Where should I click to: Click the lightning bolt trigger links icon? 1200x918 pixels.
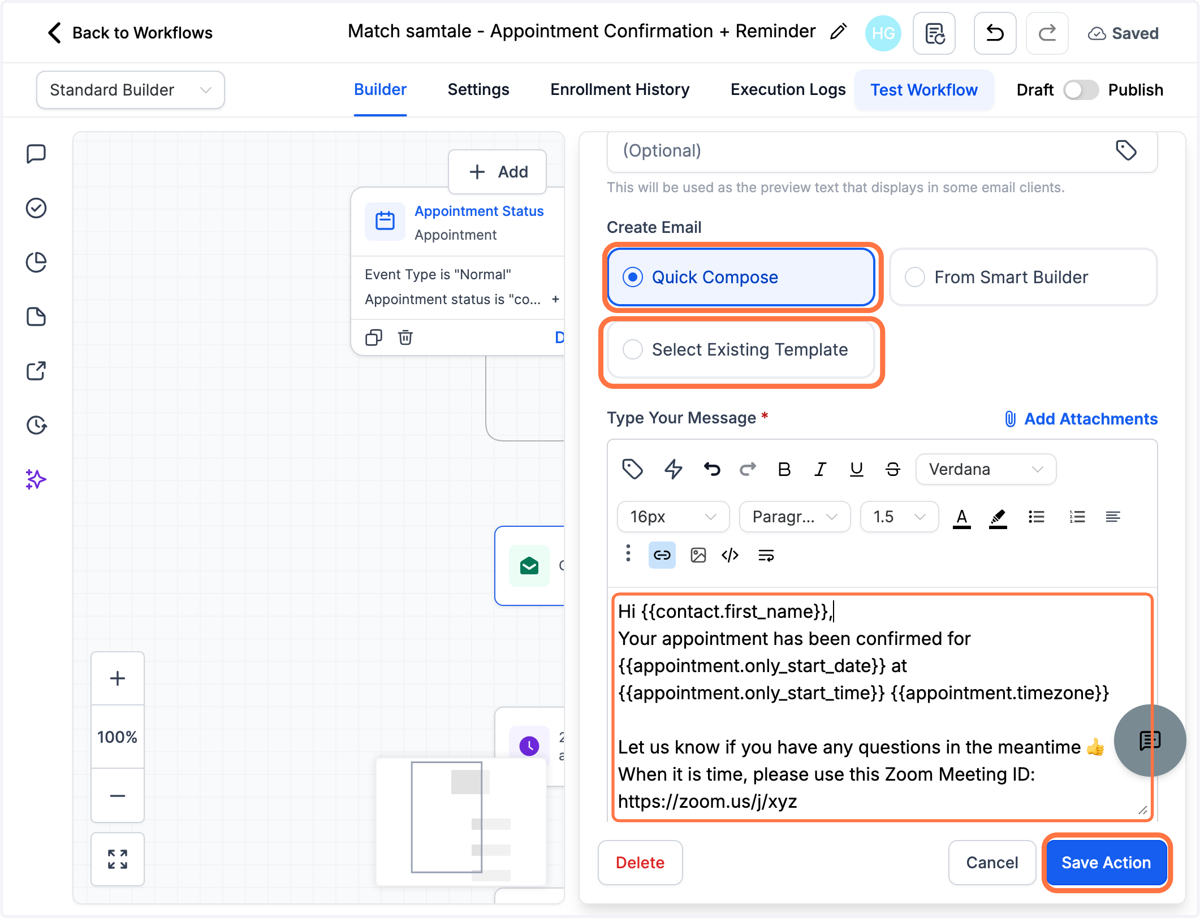point(673,469)
